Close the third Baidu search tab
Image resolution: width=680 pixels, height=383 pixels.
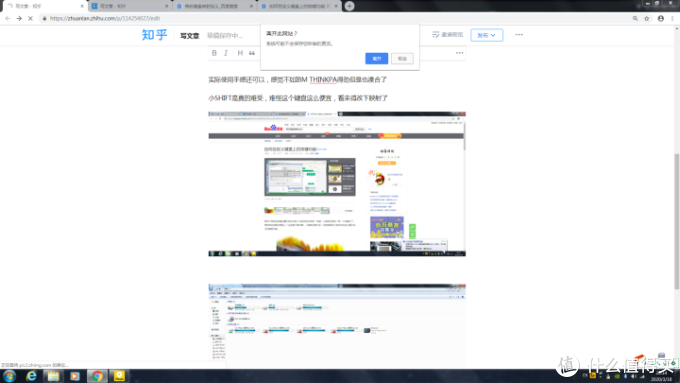tap(251, 6)
